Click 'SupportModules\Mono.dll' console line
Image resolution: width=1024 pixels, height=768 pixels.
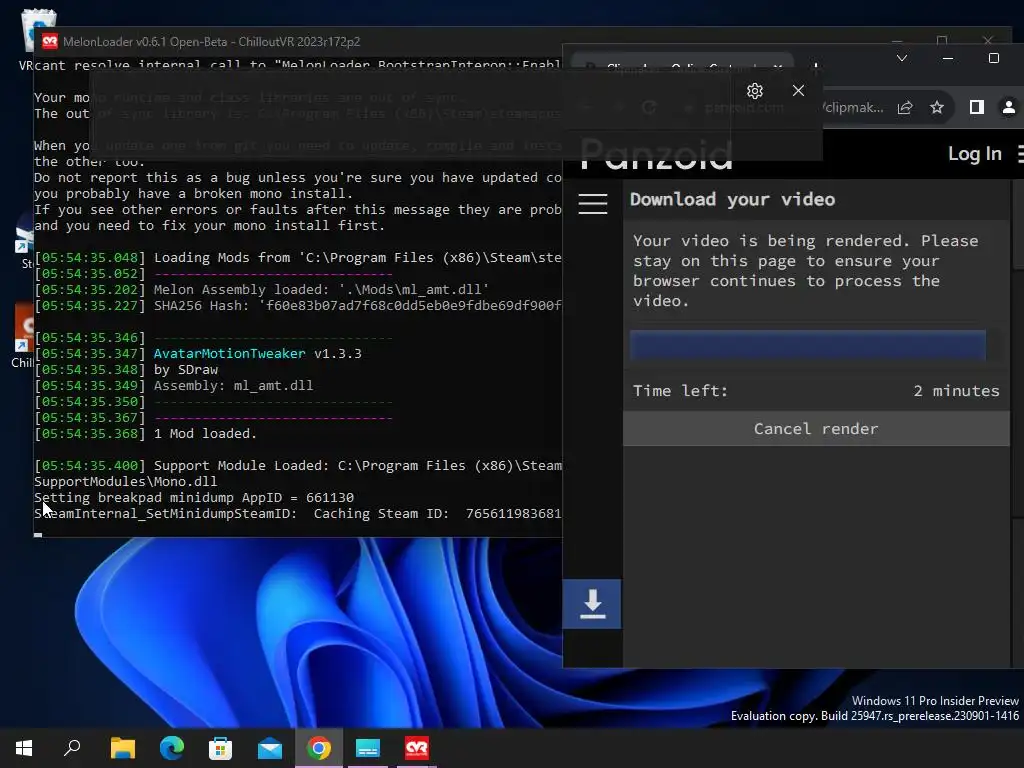pos(125,481)
